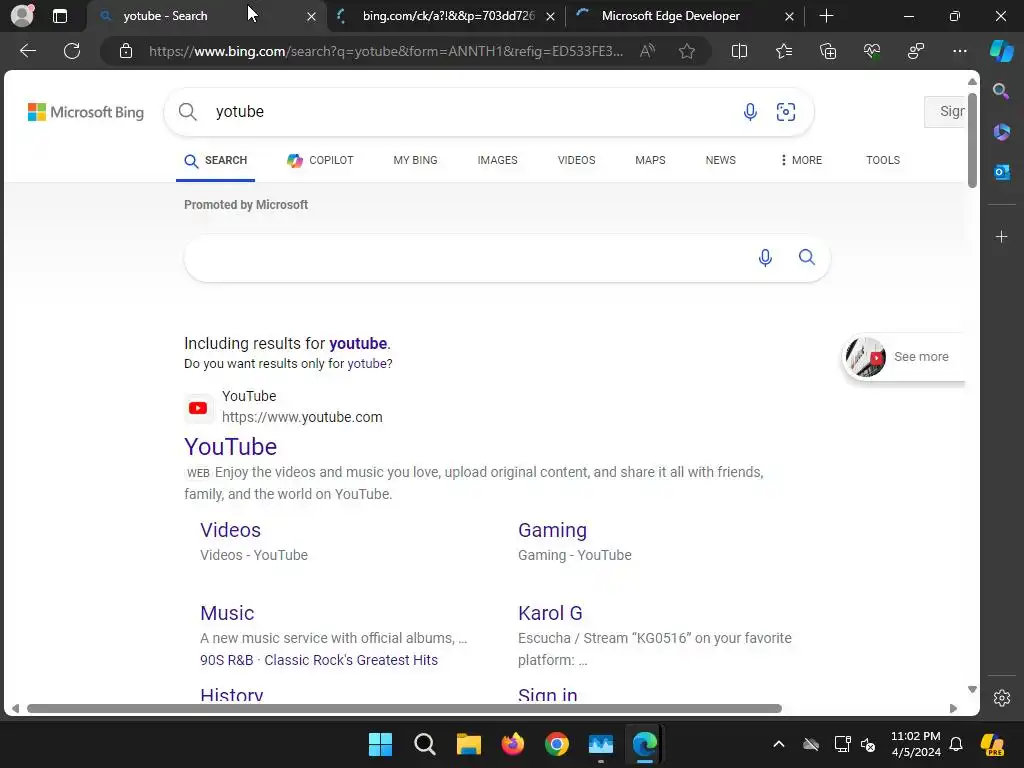This screenshot has width=1024, height=768.
Task: Add a new app to the sidebar
Action: pyautogui.click(x=1001, y=236)
